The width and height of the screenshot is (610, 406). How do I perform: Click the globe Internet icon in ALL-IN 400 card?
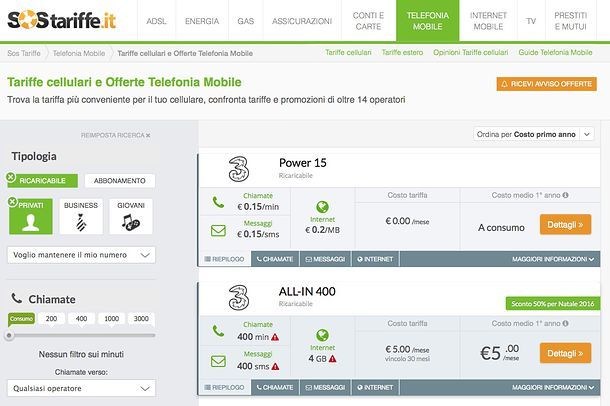[323, 335]
